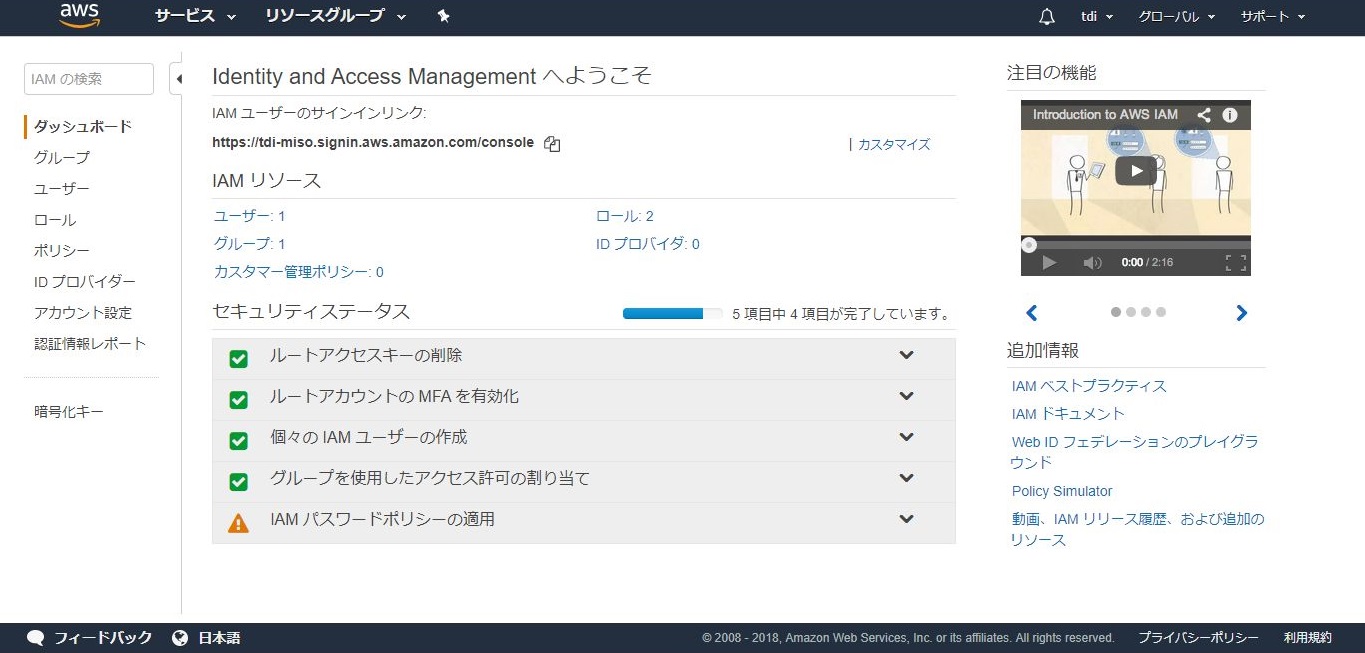Click the AWS logo home icon
The height and width of the screenshot is (653, 1365).
[79, 15]
